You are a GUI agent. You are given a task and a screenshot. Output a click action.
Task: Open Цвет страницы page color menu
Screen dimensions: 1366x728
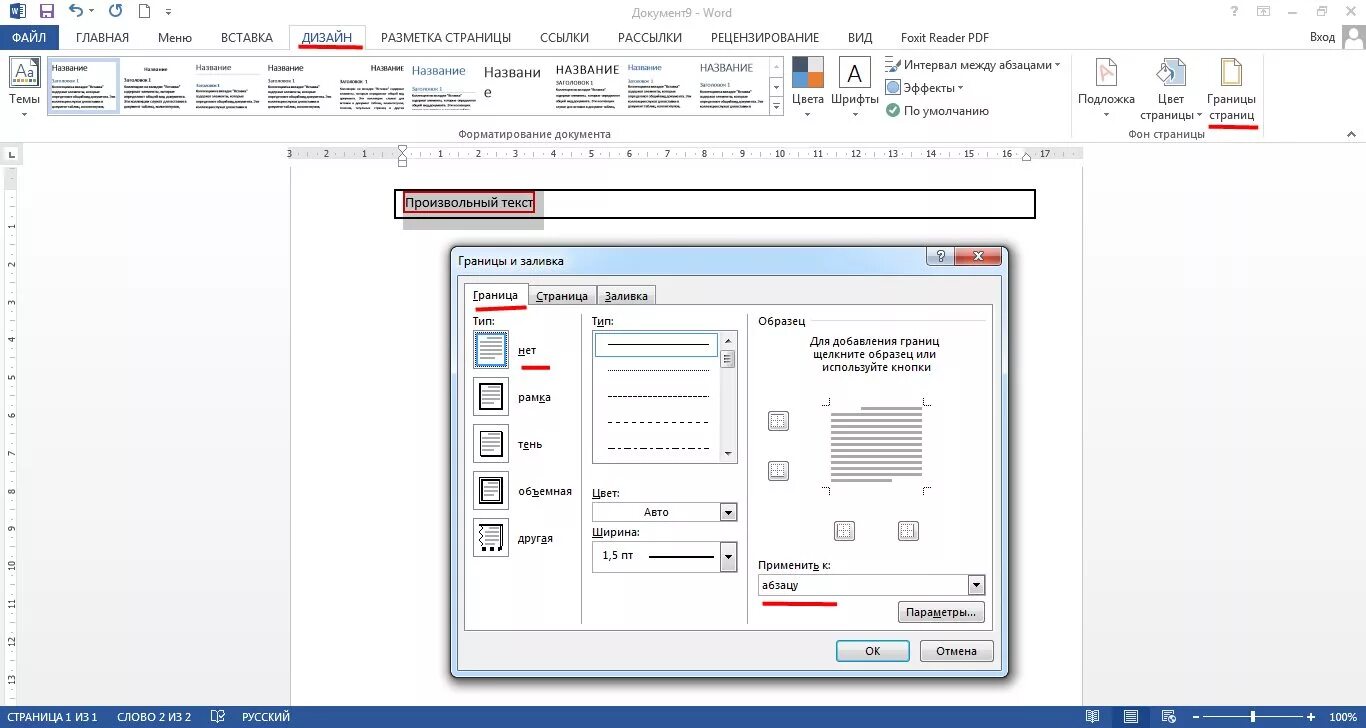[1170, 88]
